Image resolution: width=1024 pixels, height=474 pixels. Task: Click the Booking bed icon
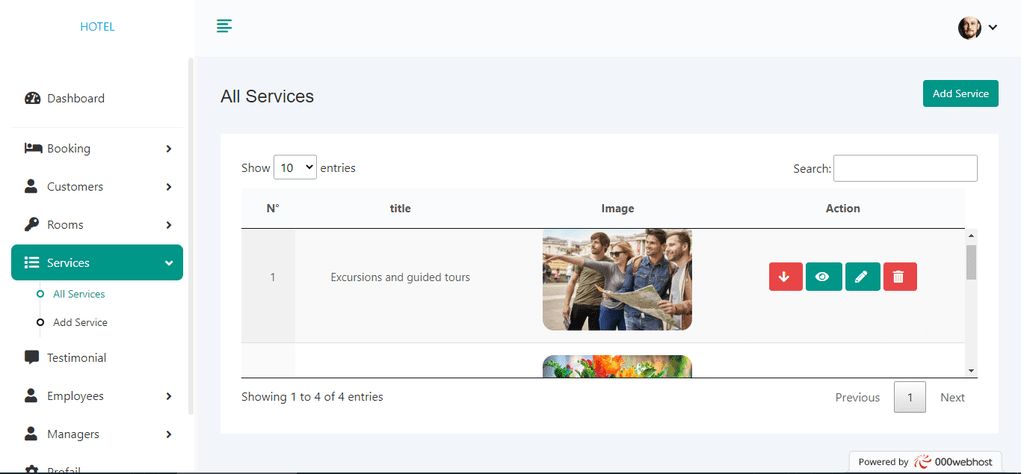point(33,148)
